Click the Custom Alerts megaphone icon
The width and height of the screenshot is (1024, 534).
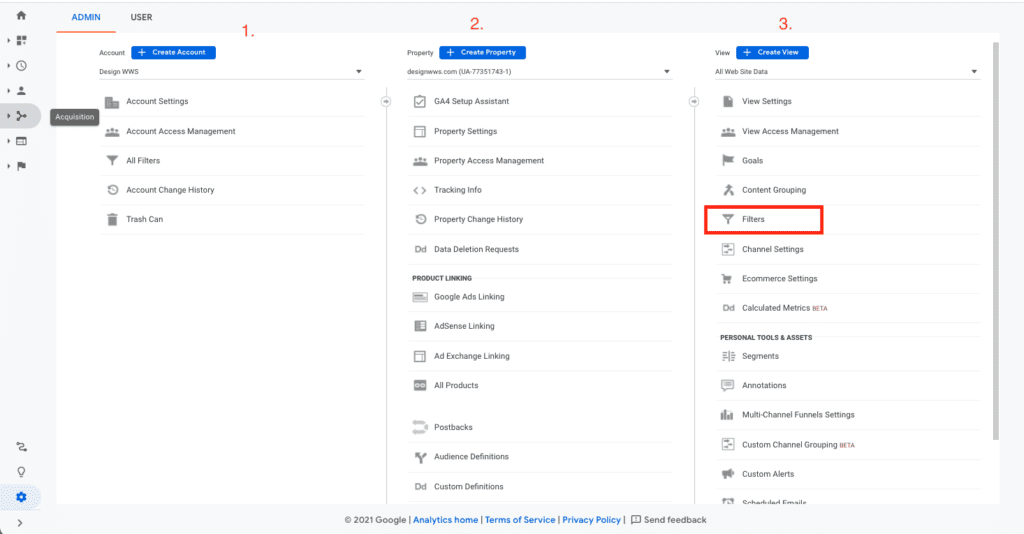[728, 474]
